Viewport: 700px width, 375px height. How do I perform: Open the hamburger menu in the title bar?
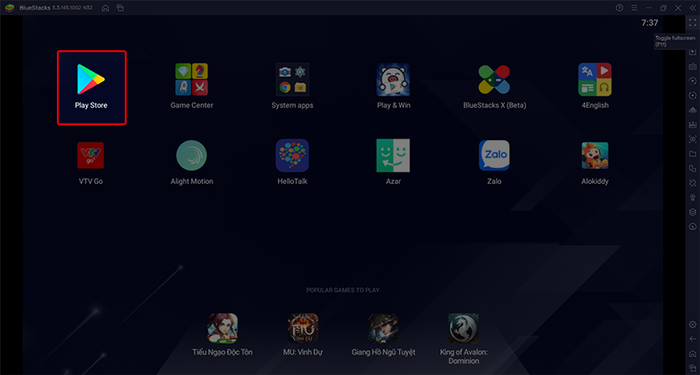(x=634, y=8)
